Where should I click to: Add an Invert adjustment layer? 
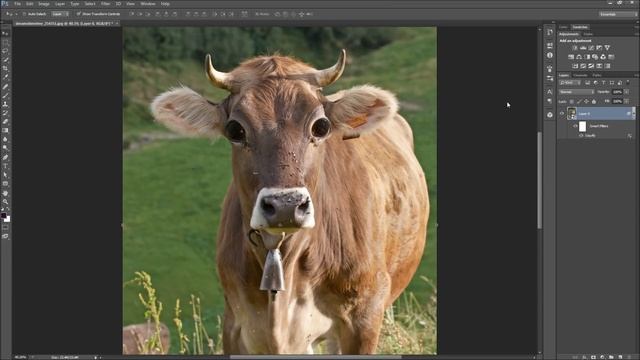coord(575,66)
